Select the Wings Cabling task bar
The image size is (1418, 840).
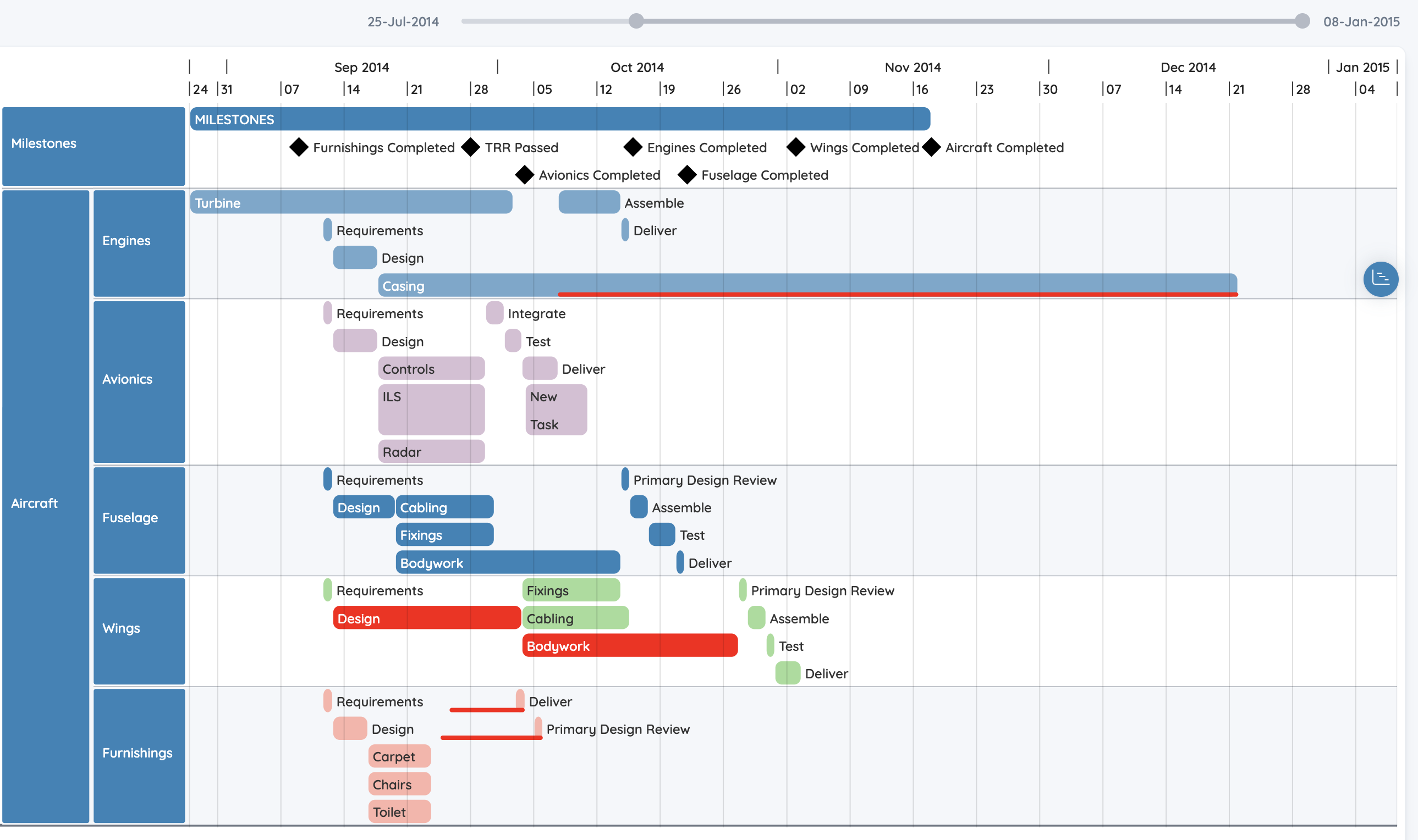pyautogui.click(x=575, y=617)
